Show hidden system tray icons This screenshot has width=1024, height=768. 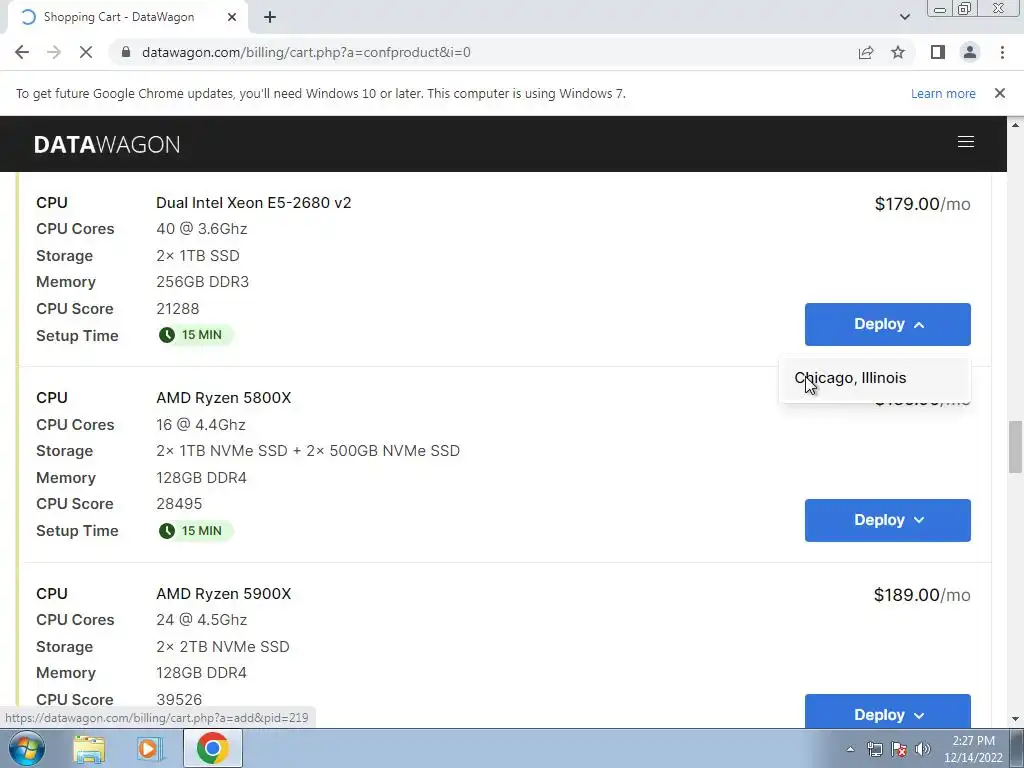coord(850,749)
